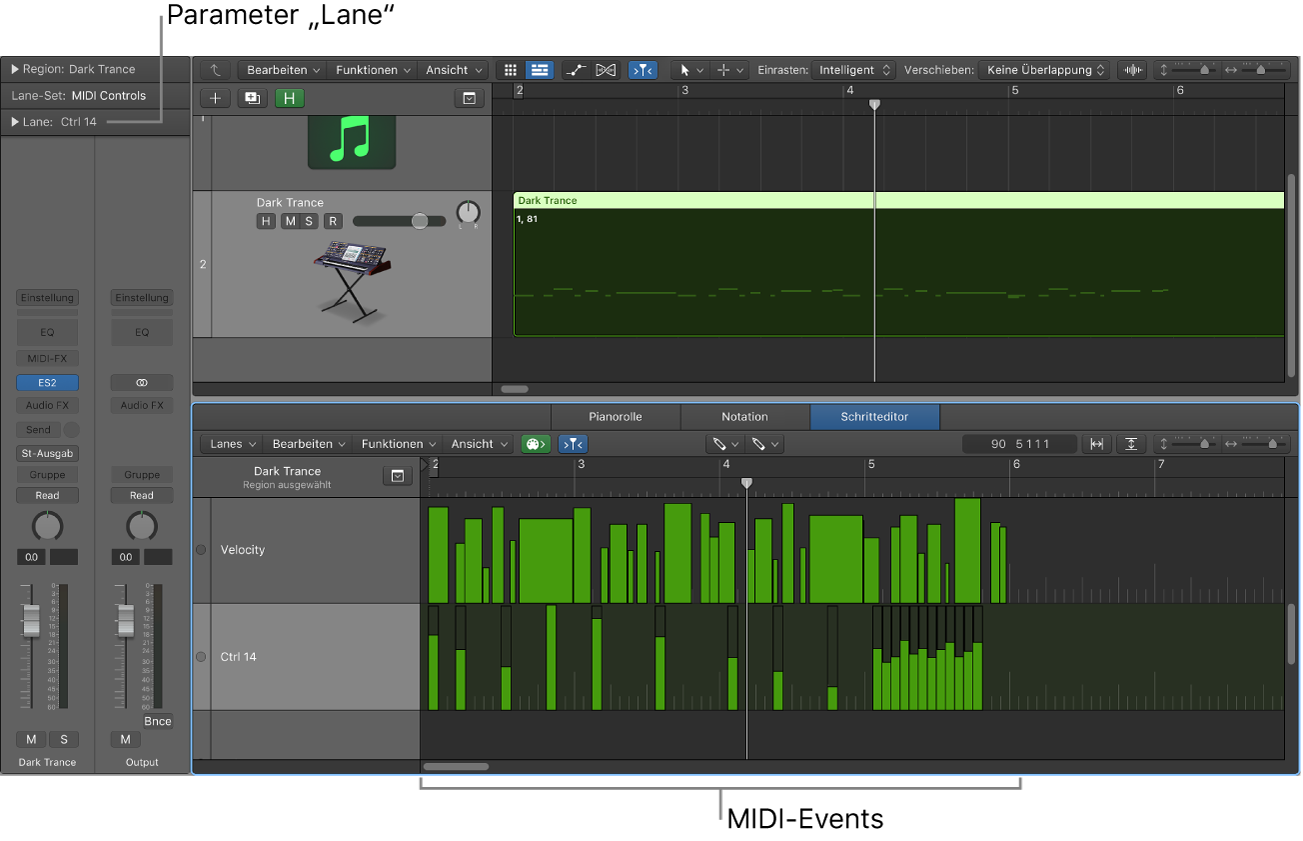Click the vertical auto zoom icon in editor
The height and width of the screenshot is (841, 1303).
point(1131,444)
